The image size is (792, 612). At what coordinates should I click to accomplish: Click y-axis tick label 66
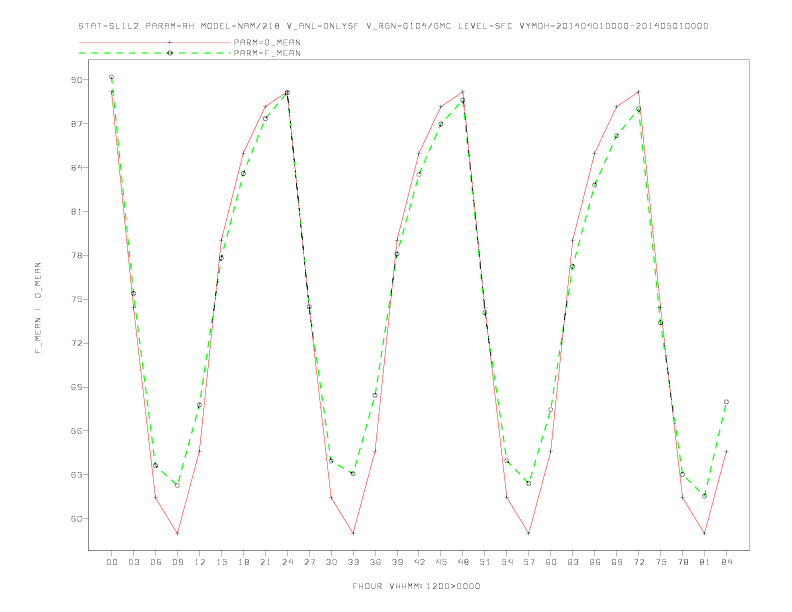pyautogui.click(x=77, y=431)
